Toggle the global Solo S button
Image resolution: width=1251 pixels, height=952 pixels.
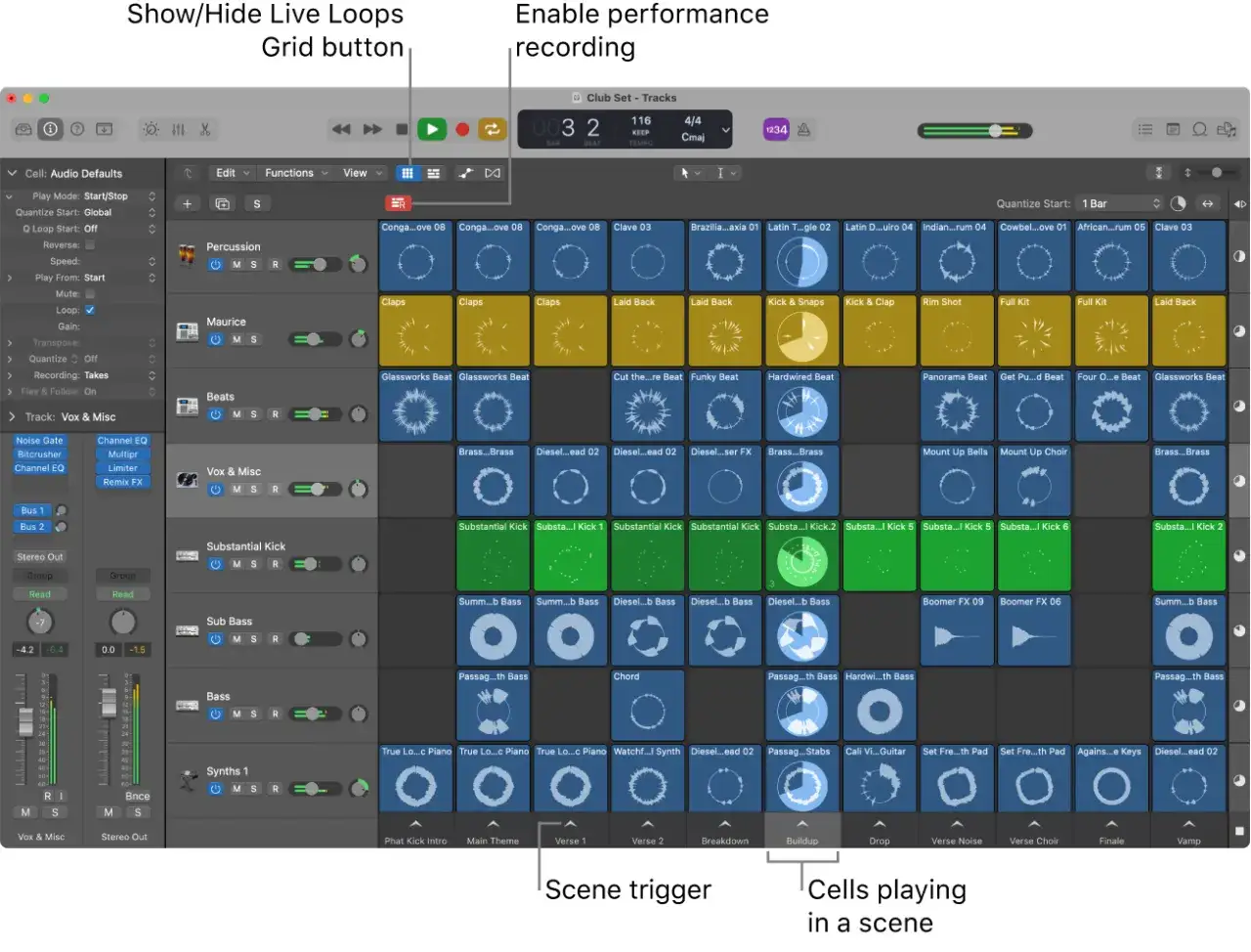tap(257, 203)
